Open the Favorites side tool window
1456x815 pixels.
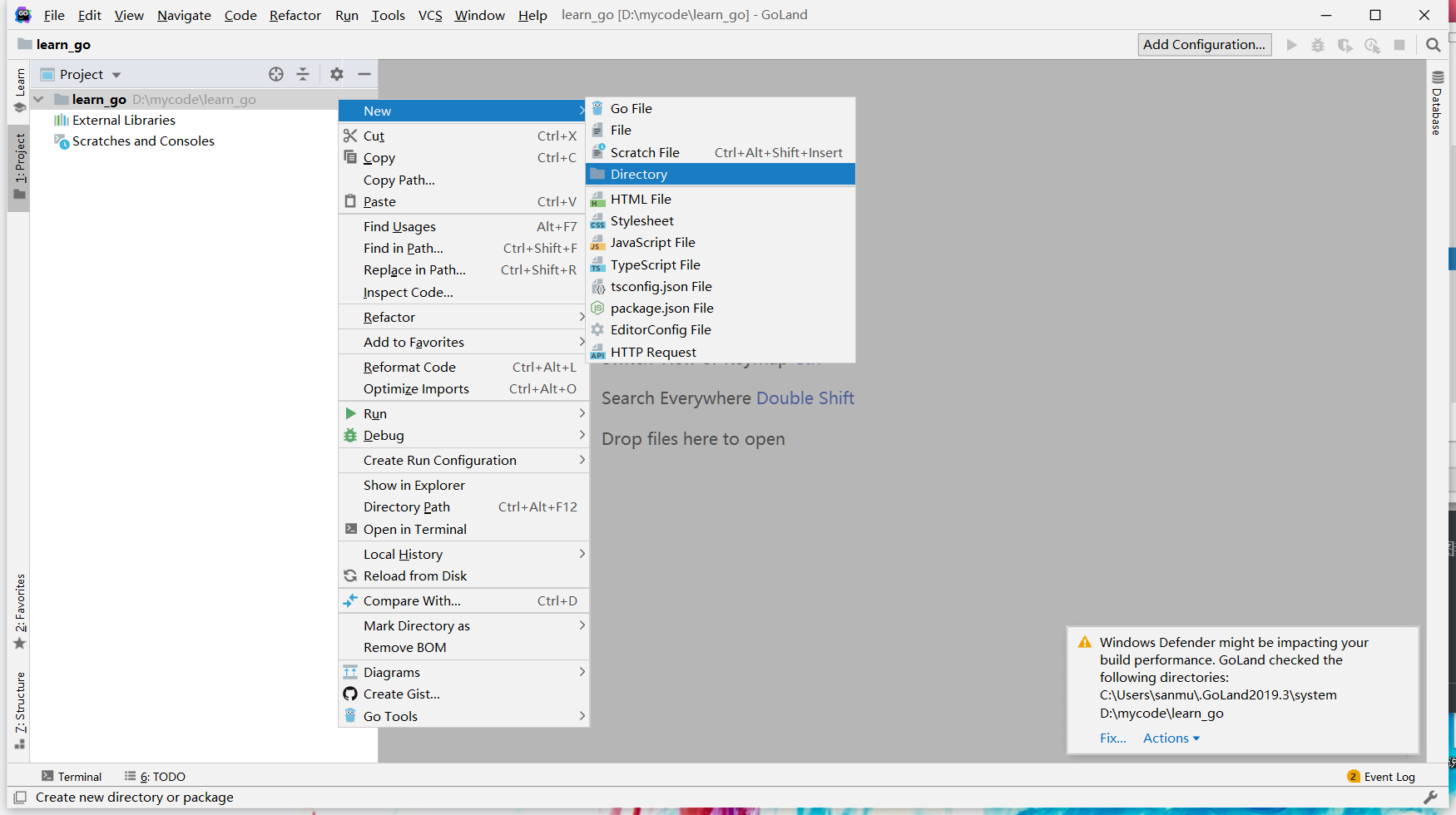(20, 611)
